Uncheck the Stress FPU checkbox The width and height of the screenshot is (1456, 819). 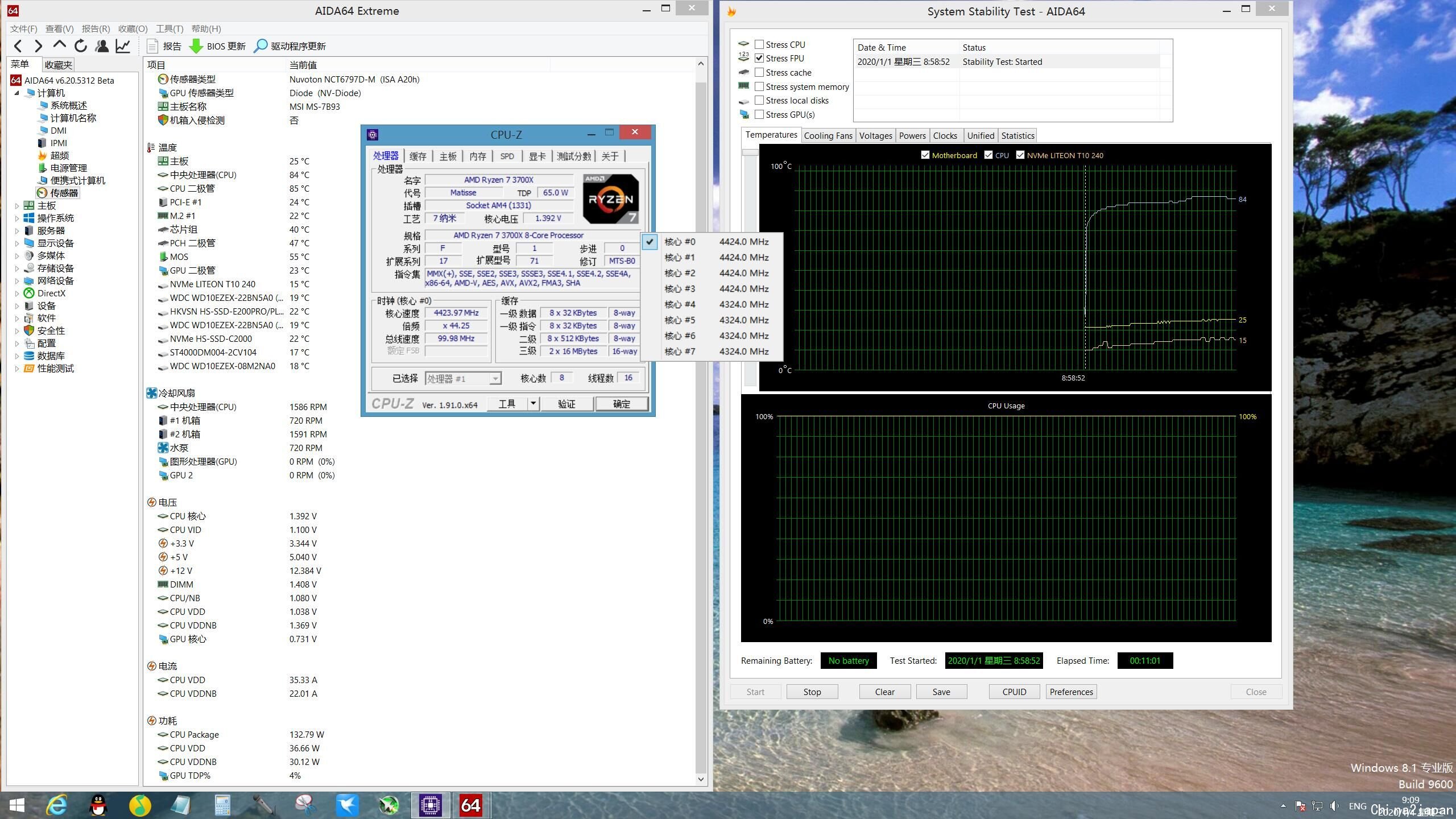pos(759,58)
